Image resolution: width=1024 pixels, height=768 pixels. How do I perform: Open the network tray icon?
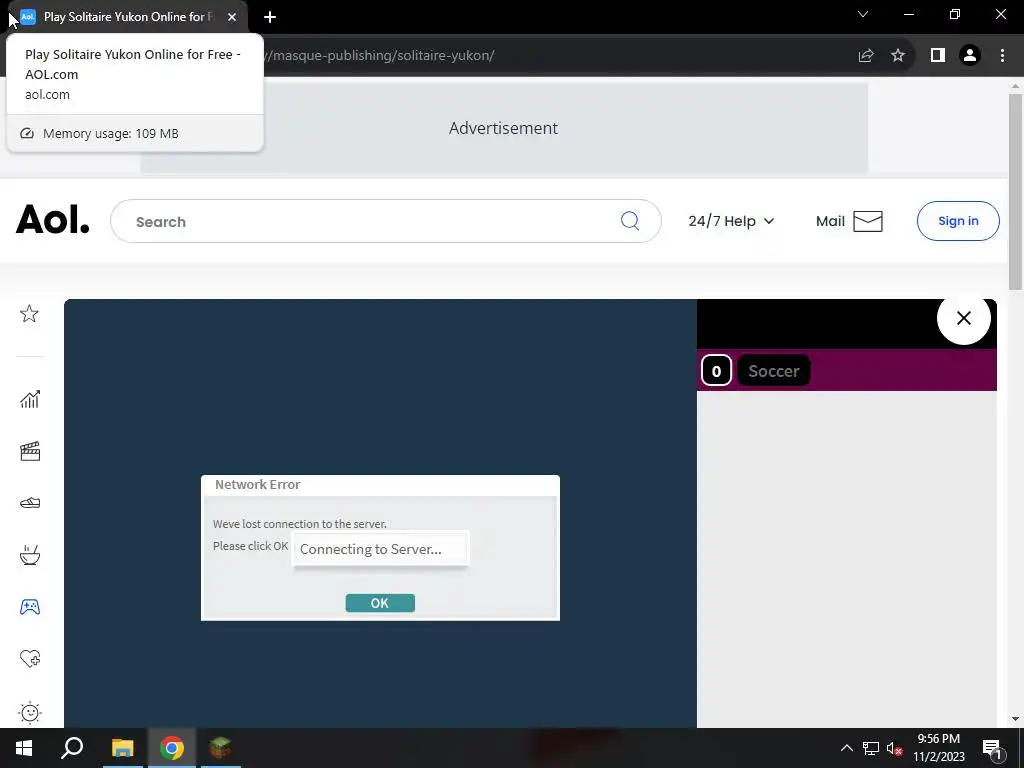pyautogui.click(x=871, y=748)
